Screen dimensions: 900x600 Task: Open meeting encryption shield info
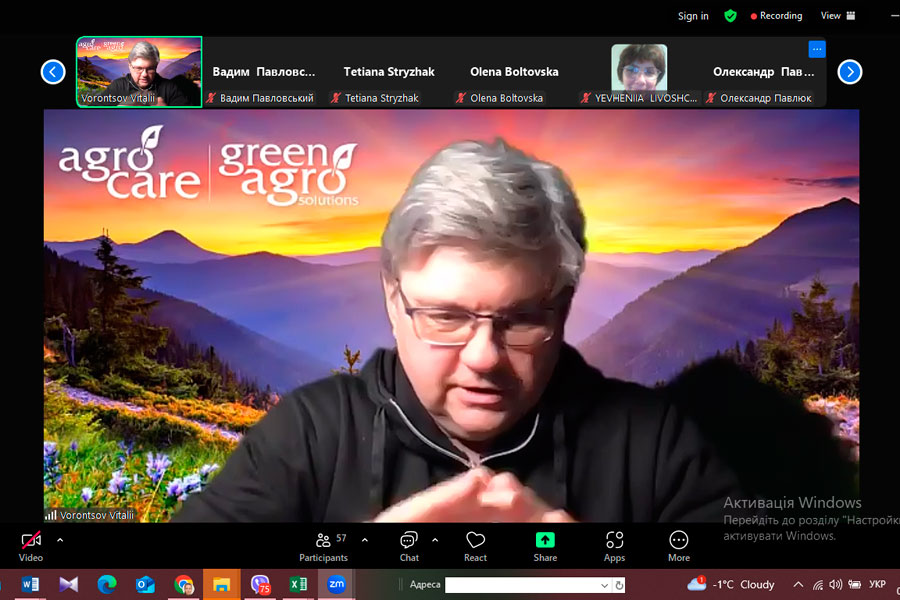point(730,16)
